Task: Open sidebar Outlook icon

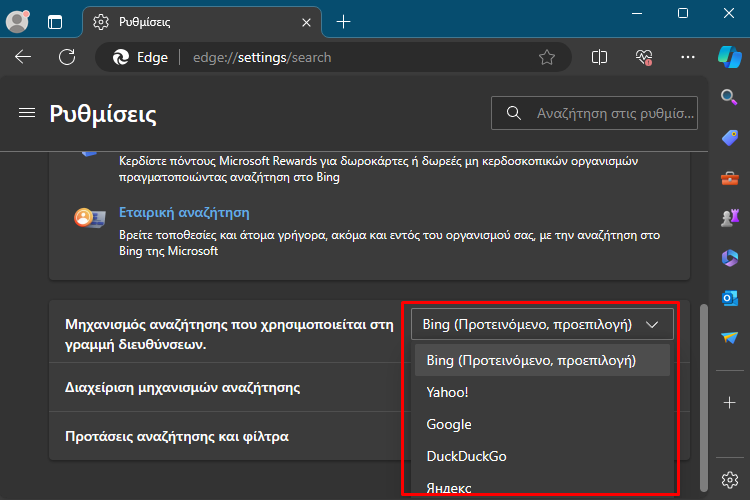Action: (730, 298)
